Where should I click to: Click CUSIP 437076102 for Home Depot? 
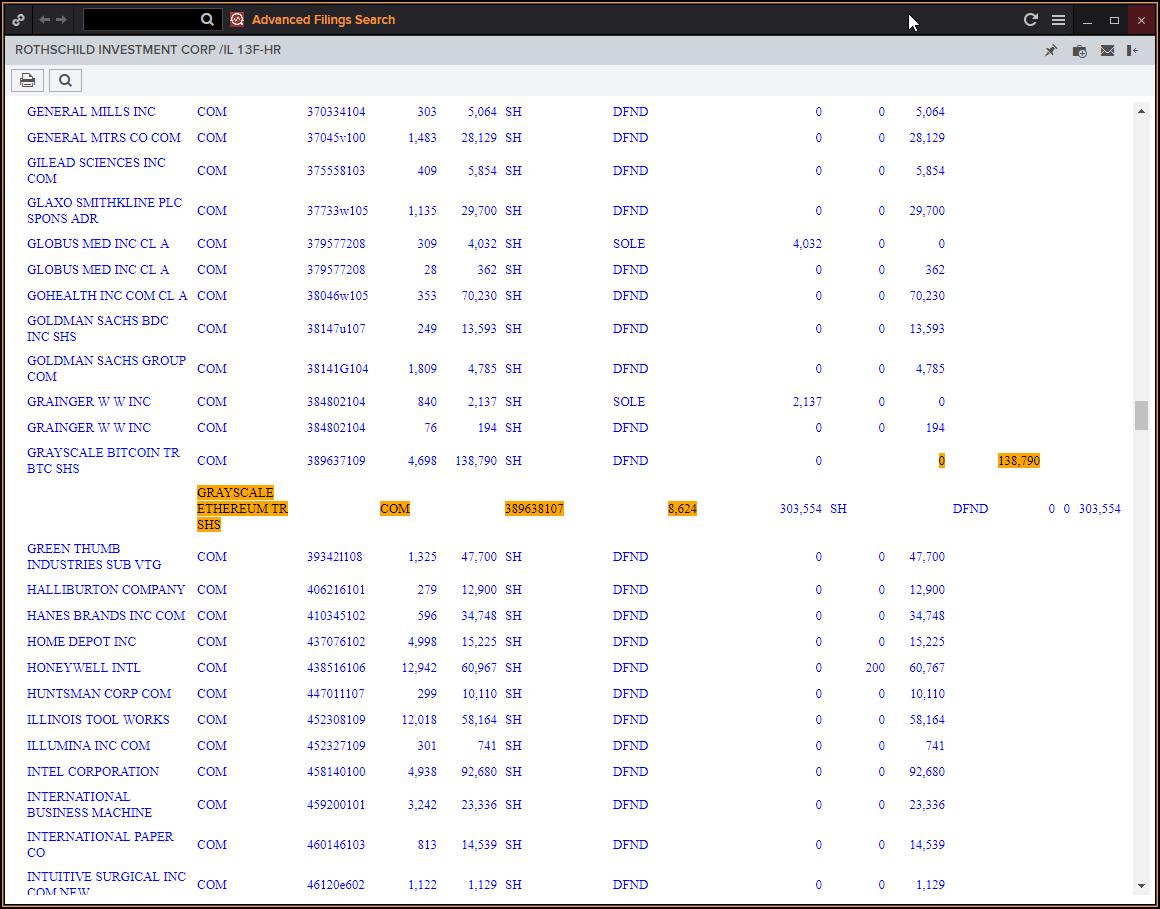coord(336,642)
